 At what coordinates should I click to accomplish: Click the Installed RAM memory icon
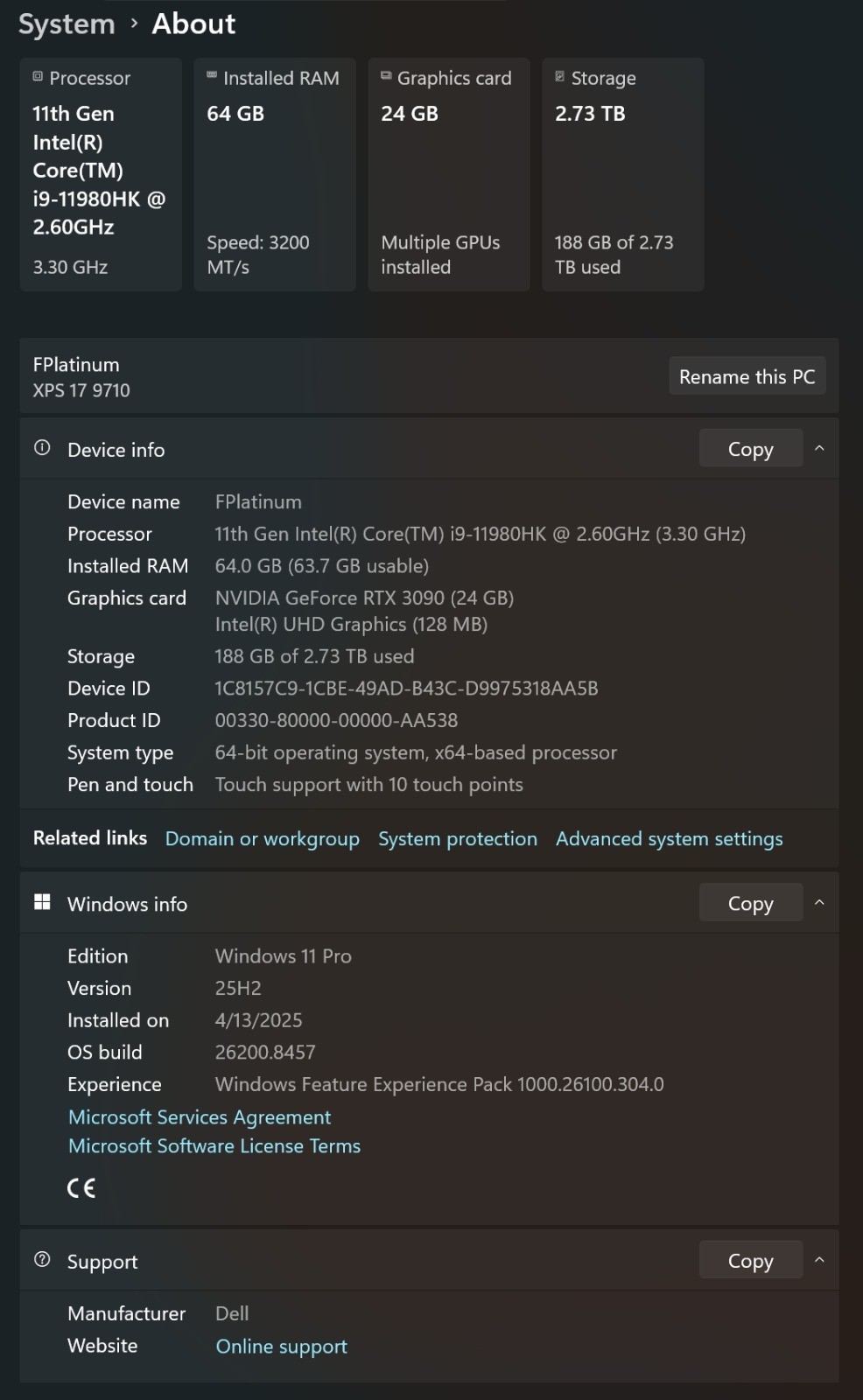tap(212, 76)
